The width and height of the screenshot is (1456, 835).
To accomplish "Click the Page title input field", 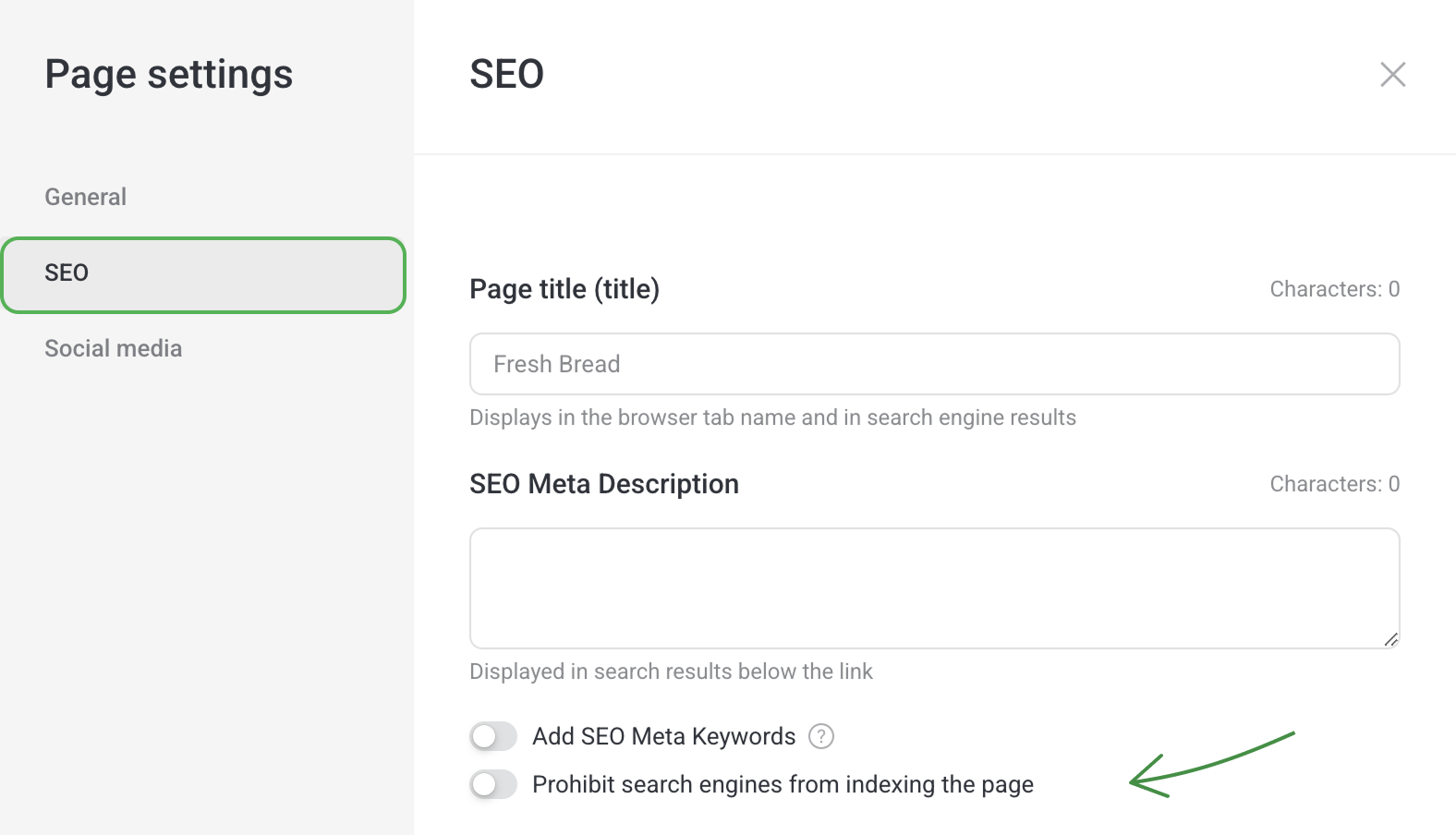I will [934, 364].
